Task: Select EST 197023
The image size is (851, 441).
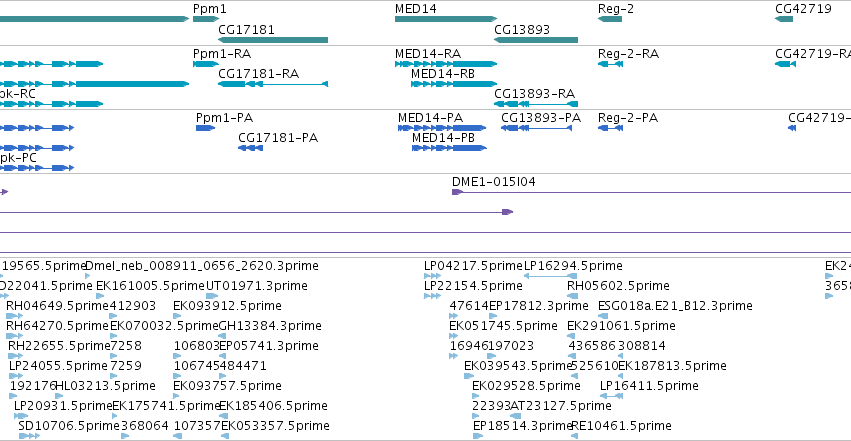Action: click(511, 346)
